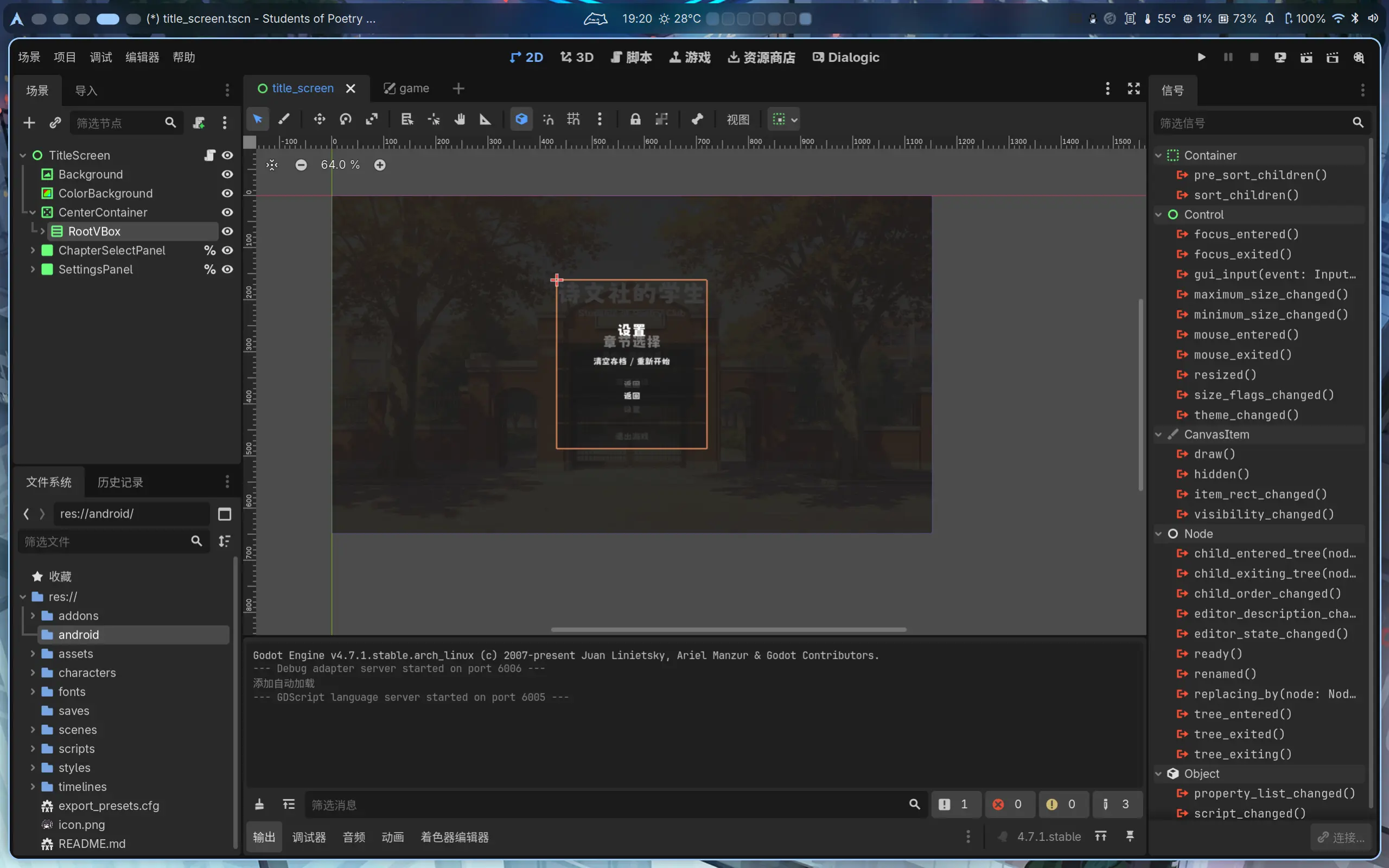Toggle error messages filter showing 0
Image resolution: width=1389 pixels, height=868 pixels.
(1010, 805)
